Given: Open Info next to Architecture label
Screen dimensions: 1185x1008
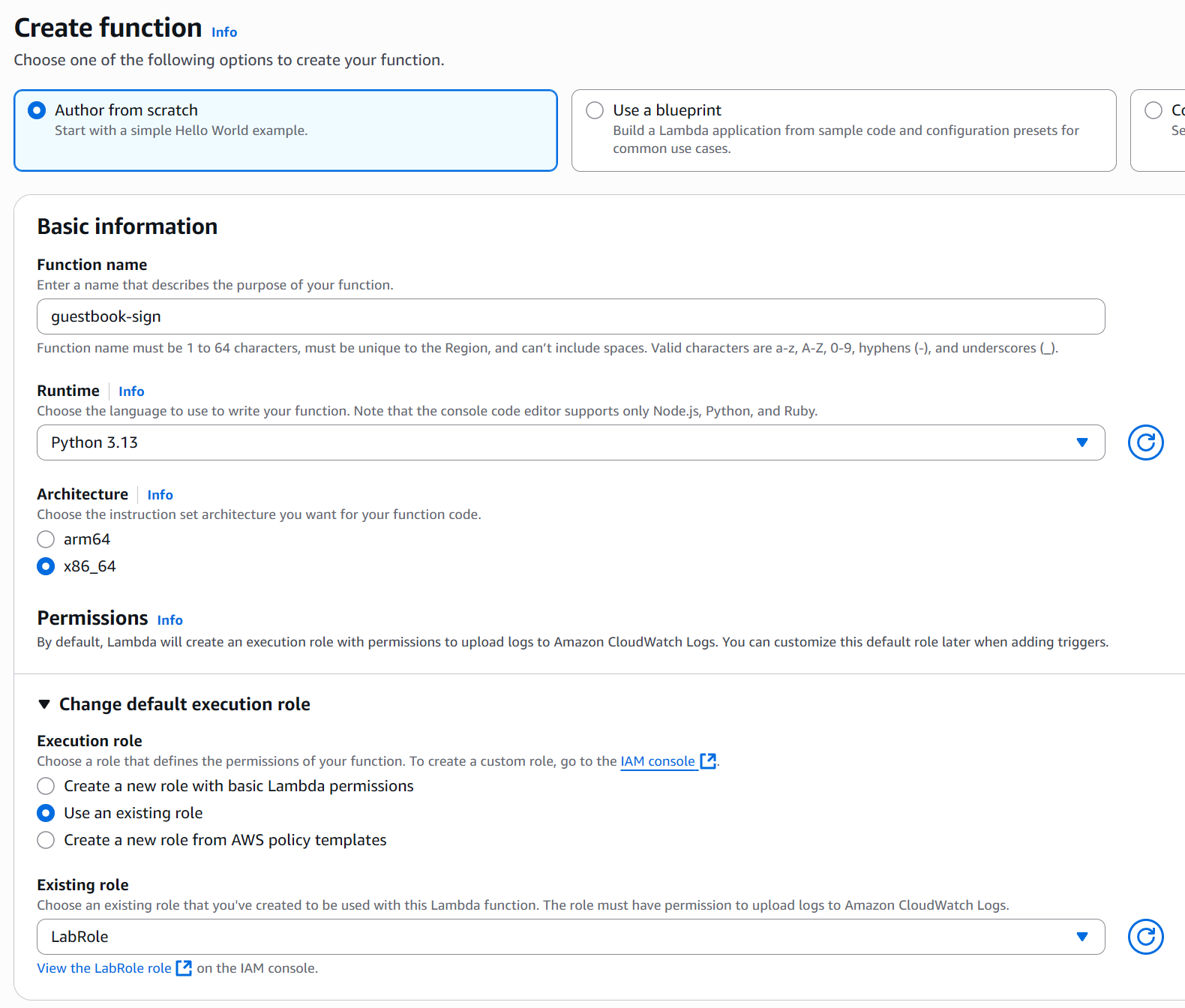Looking at the screenshot, I should click(160, 495).
